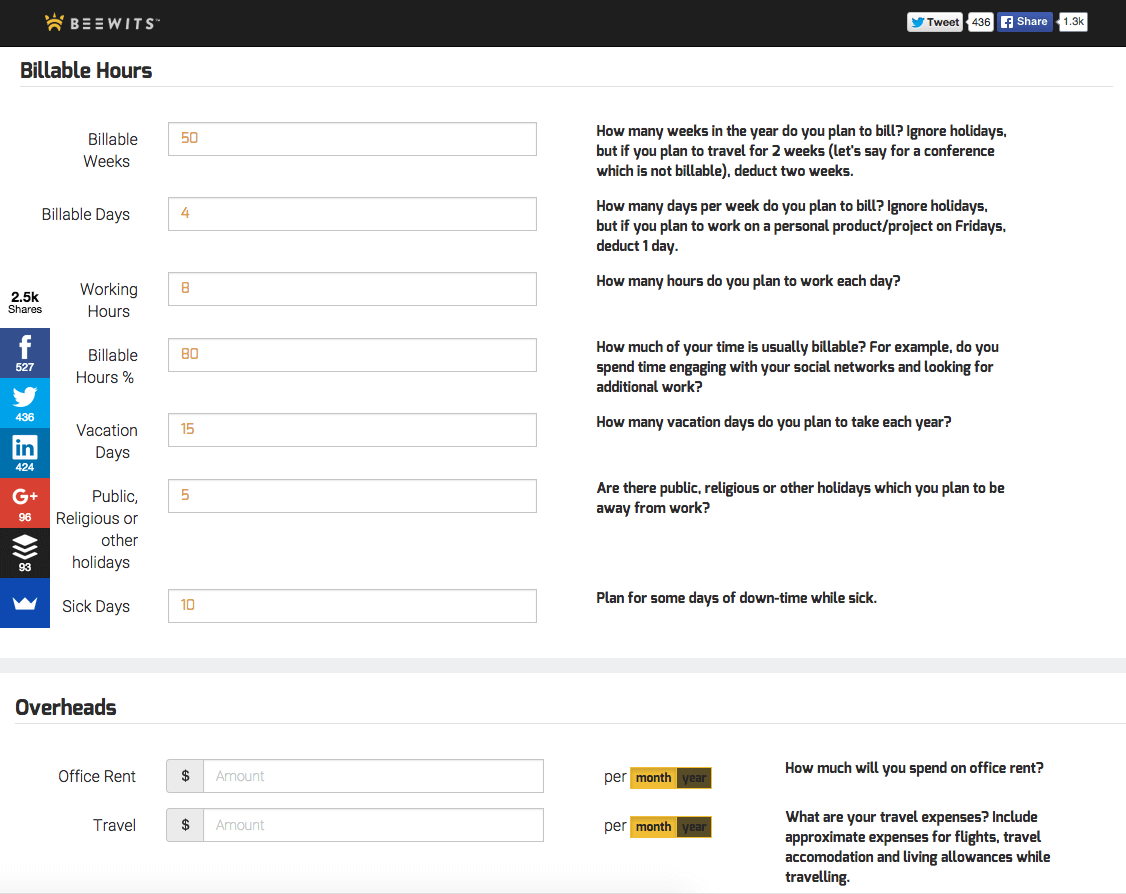Click the Travel amount field
Screen dimensions: 1126x894
(x=373, y=825)
